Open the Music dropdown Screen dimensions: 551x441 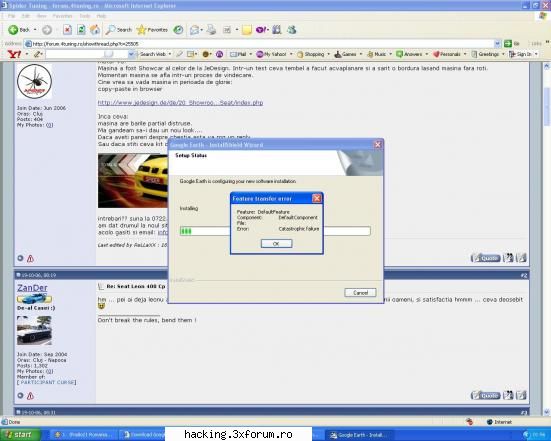click(x=390, y=54)
